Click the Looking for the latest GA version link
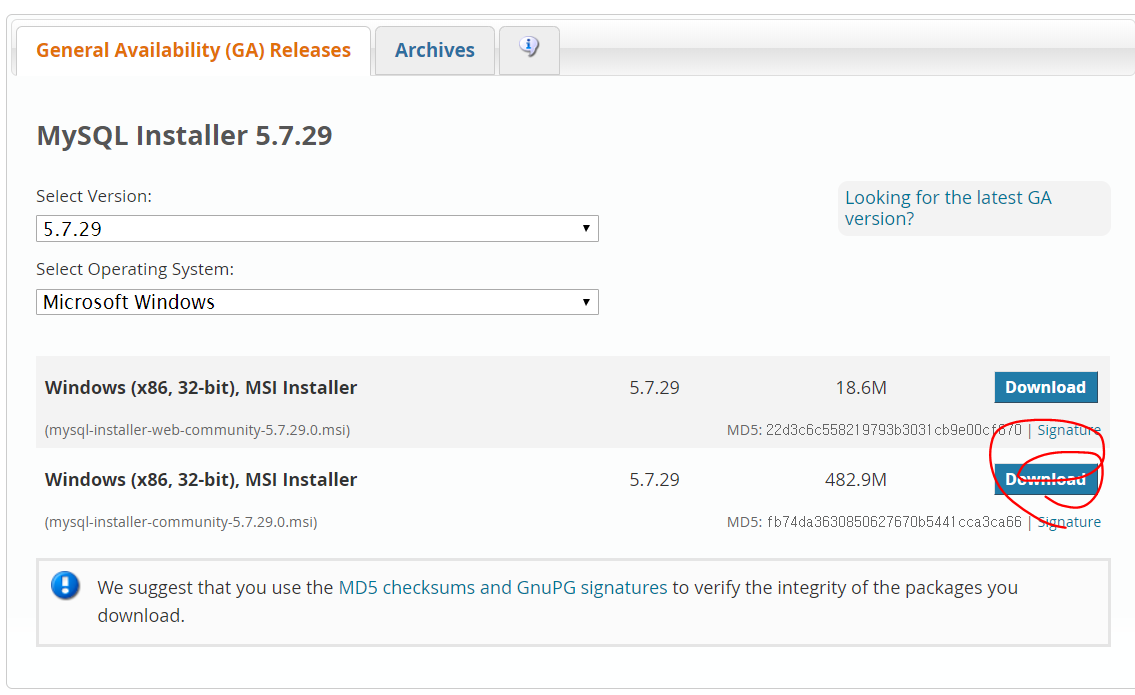1135x695 pixels. click(948, 208)
